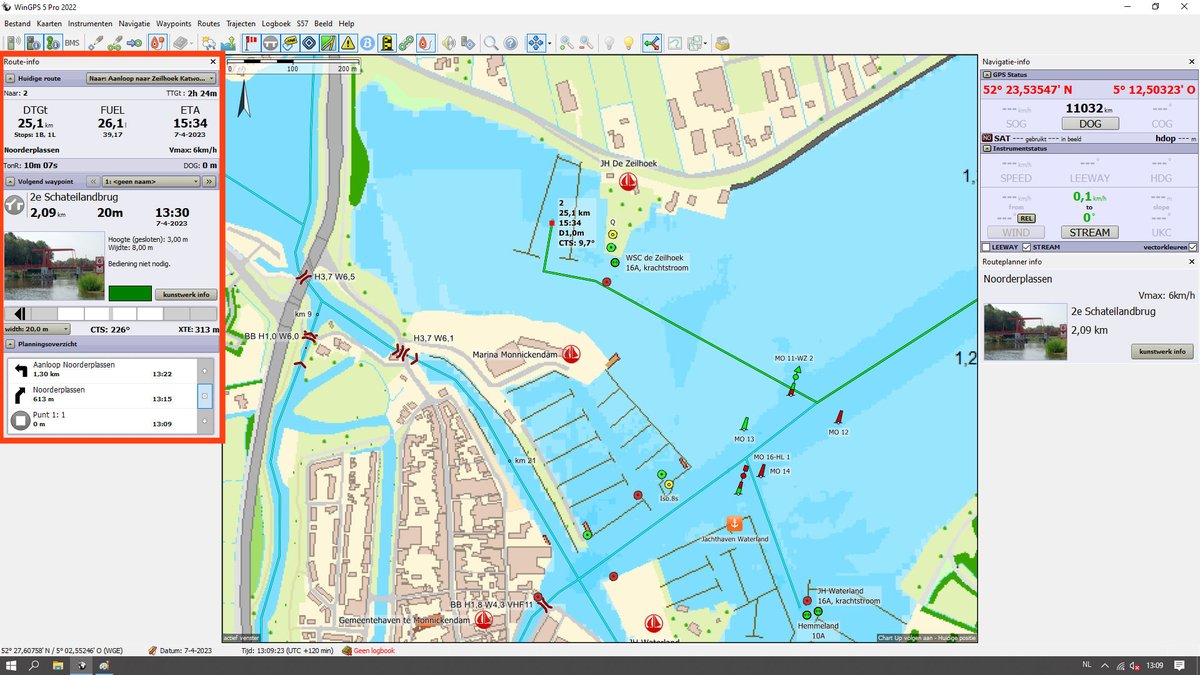1200x675 pixels.
Task: Collapse the Planningsoverzicht section
Action: tap(10, 343)
